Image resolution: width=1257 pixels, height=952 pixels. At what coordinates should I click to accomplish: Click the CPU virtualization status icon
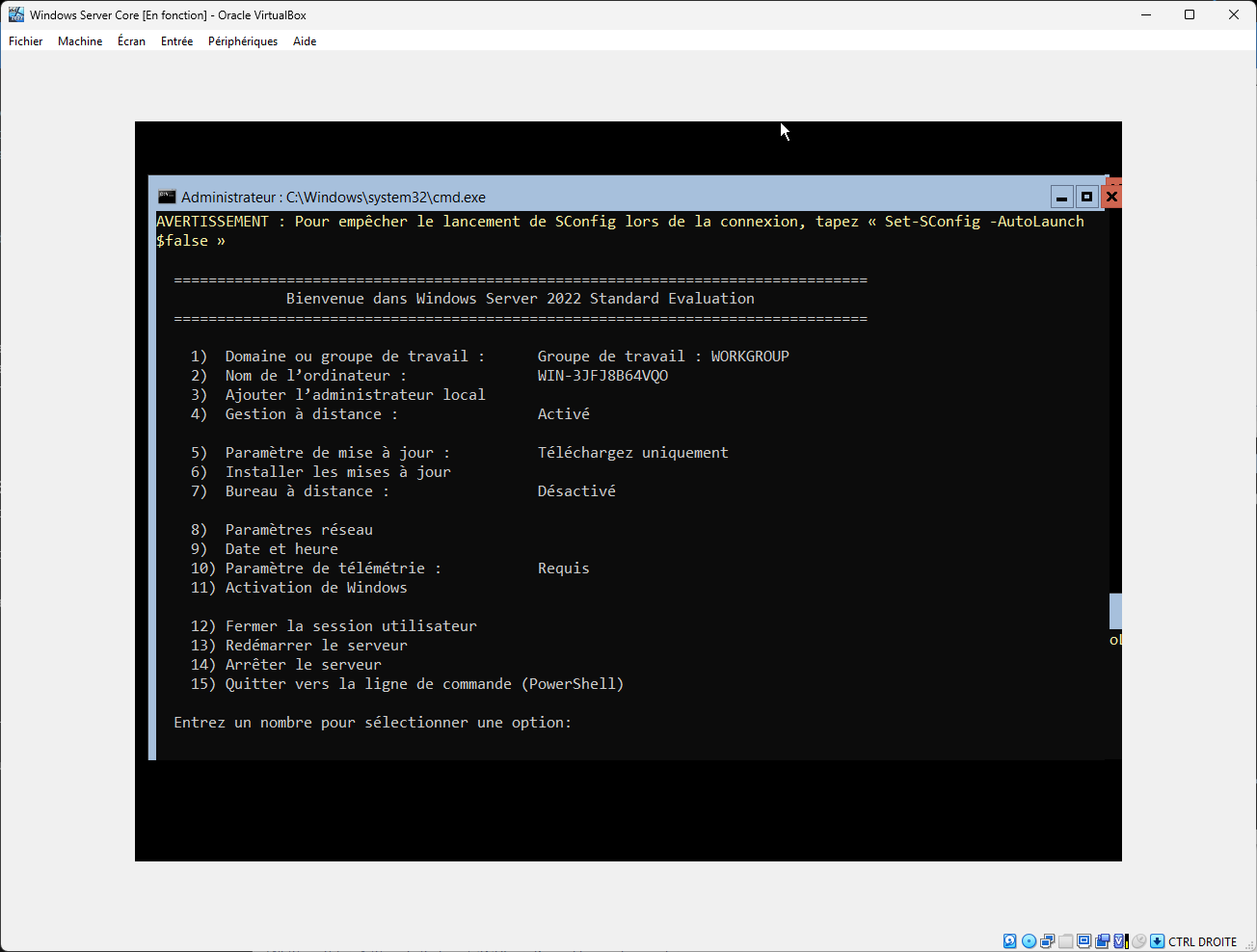pyautogui.click(x=1121, y=941)
